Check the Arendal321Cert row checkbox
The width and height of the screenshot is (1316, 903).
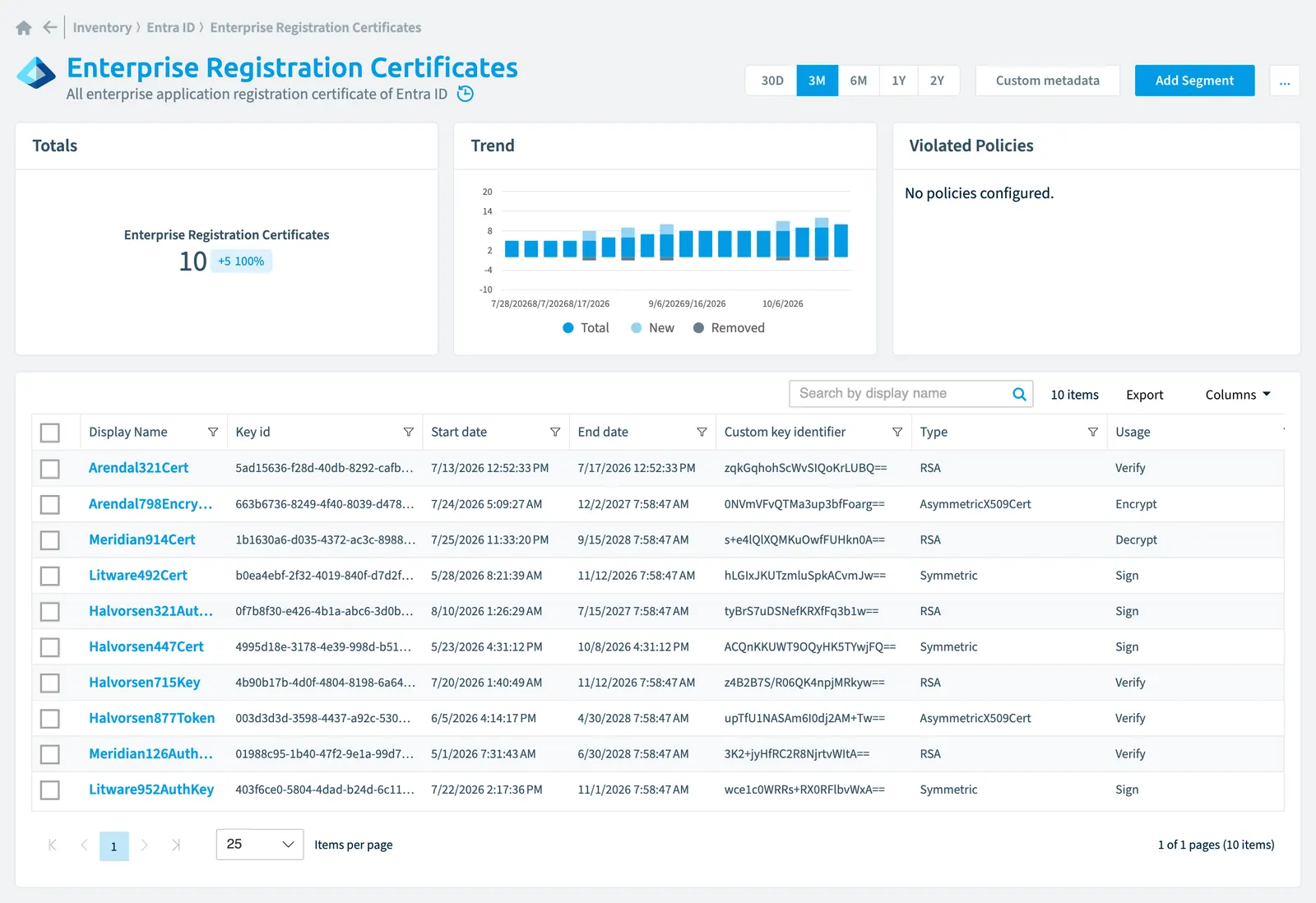point(50,469)
